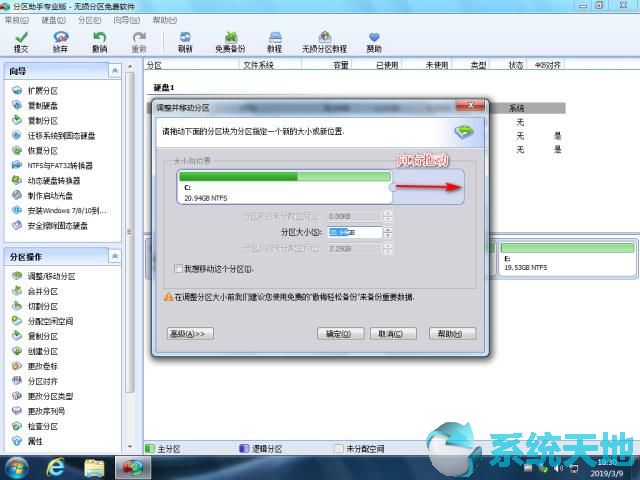Click the 提交 (Apply) toolbar icon
The width and height of the screenshot is (640, 480).
click(21, 41)
